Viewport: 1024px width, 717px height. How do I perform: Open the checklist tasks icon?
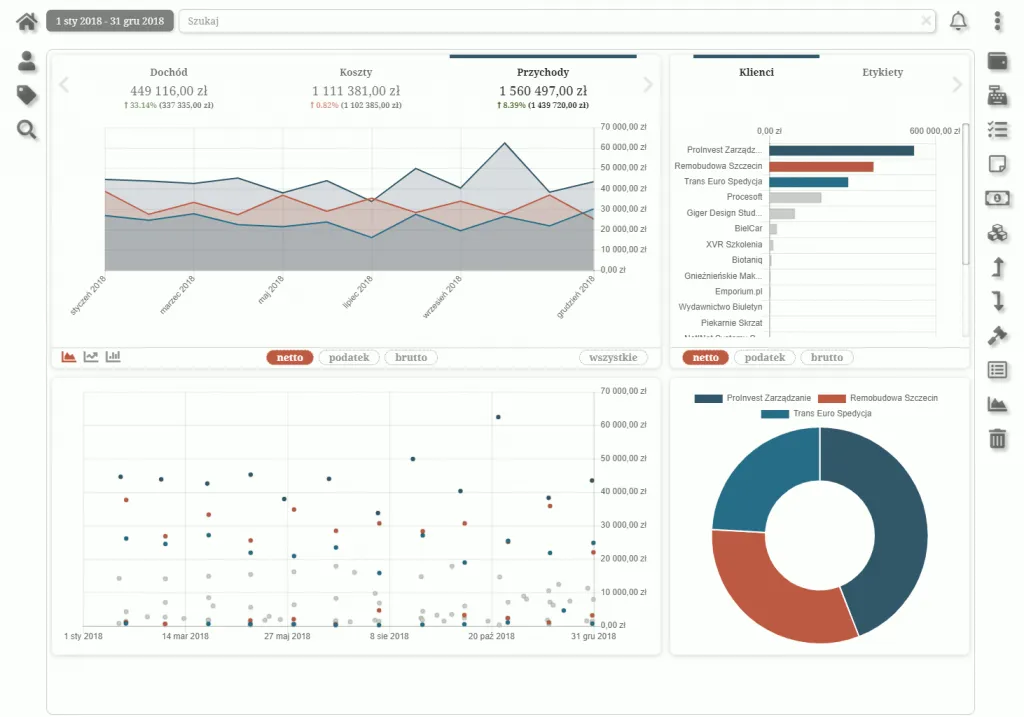point(997,130)
